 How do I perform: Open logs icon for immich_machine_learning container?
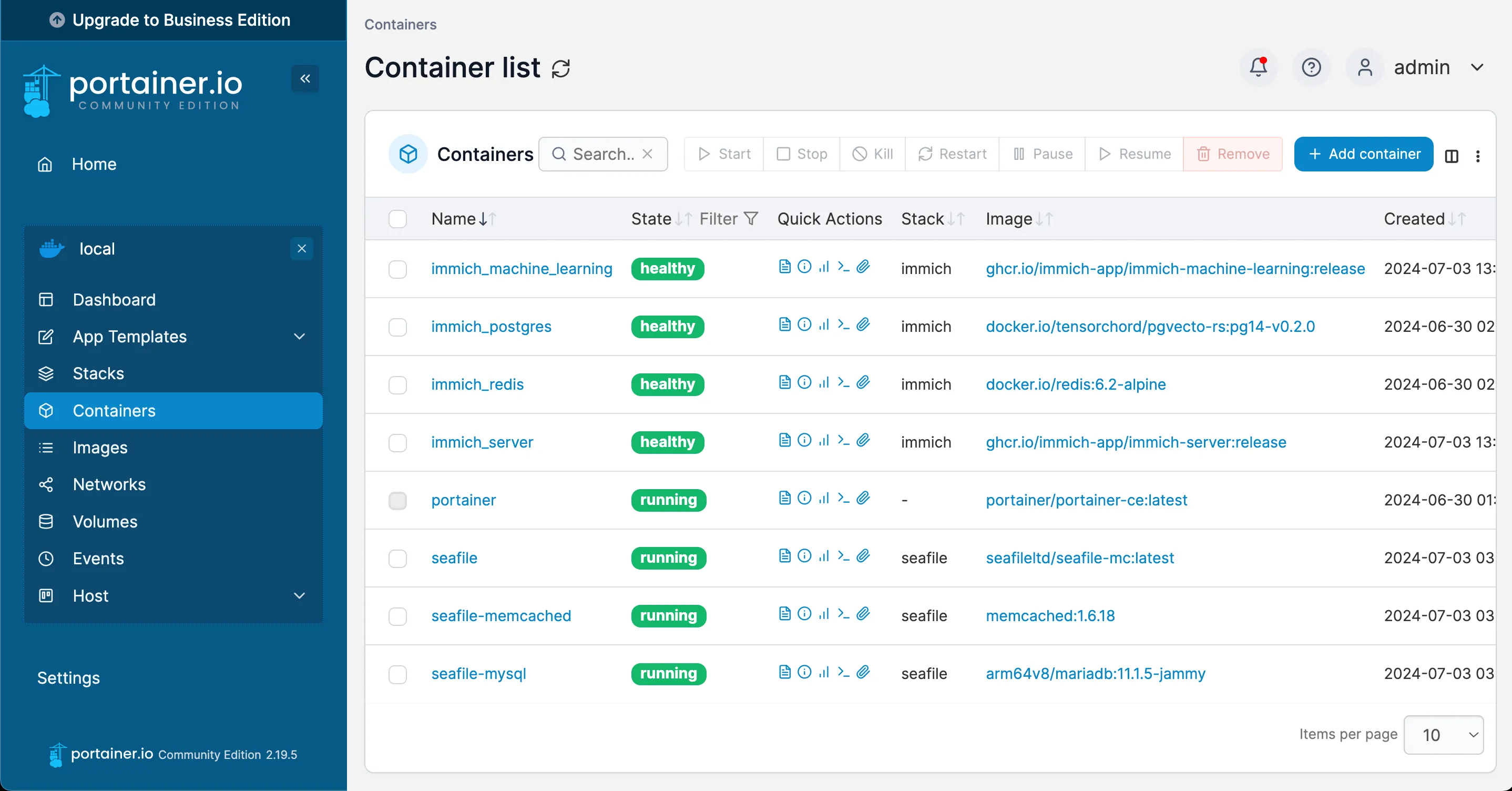(x=785, y=267)
